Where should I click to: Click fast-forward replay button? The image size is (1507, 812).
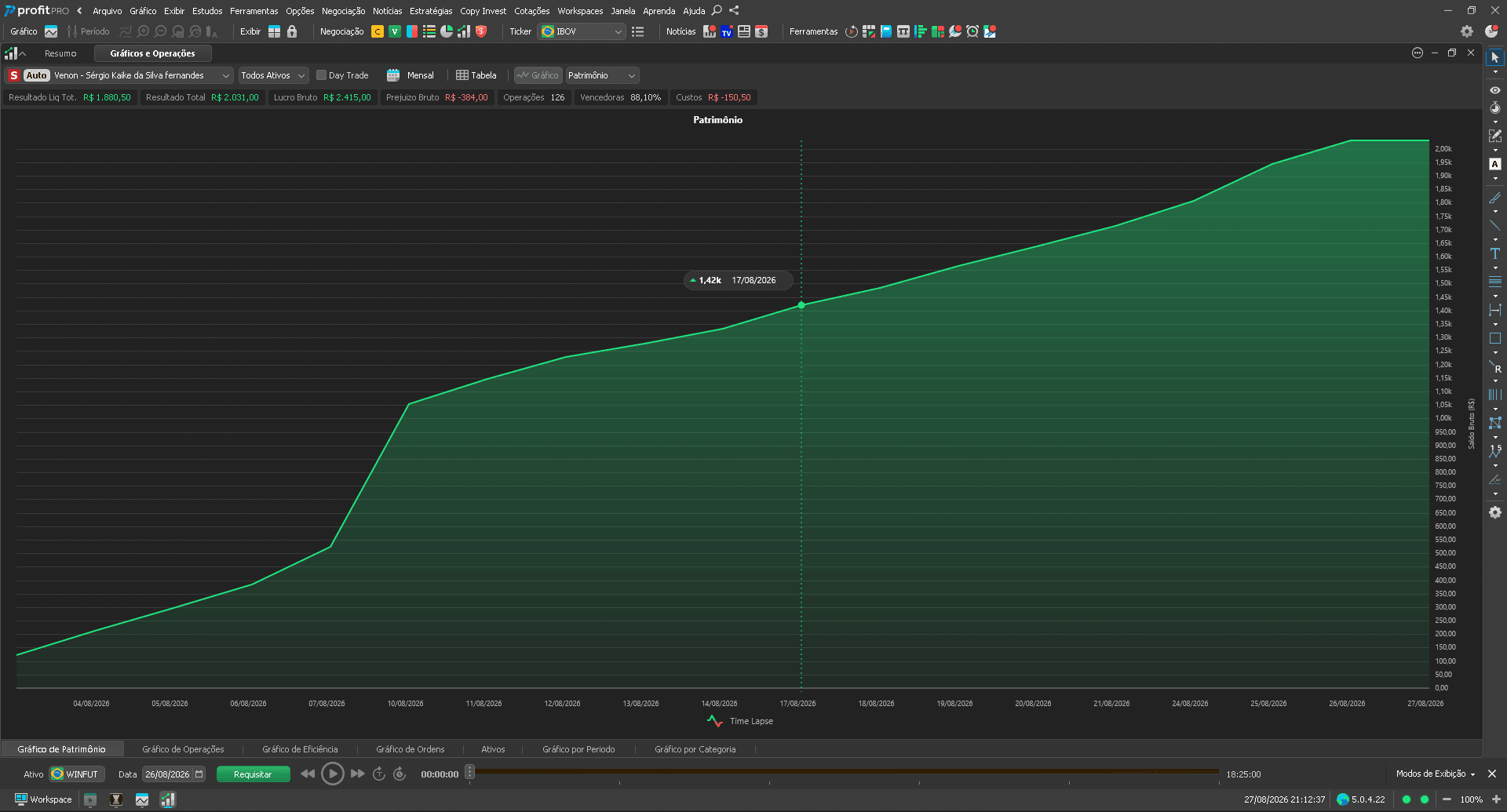pyautogui.click(x=358, y=774)
